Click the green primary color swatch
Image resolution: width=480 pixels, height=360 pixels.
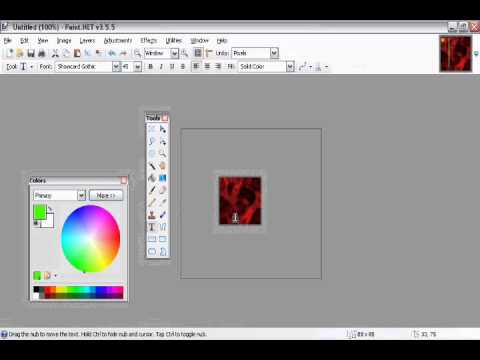point(39,212)
